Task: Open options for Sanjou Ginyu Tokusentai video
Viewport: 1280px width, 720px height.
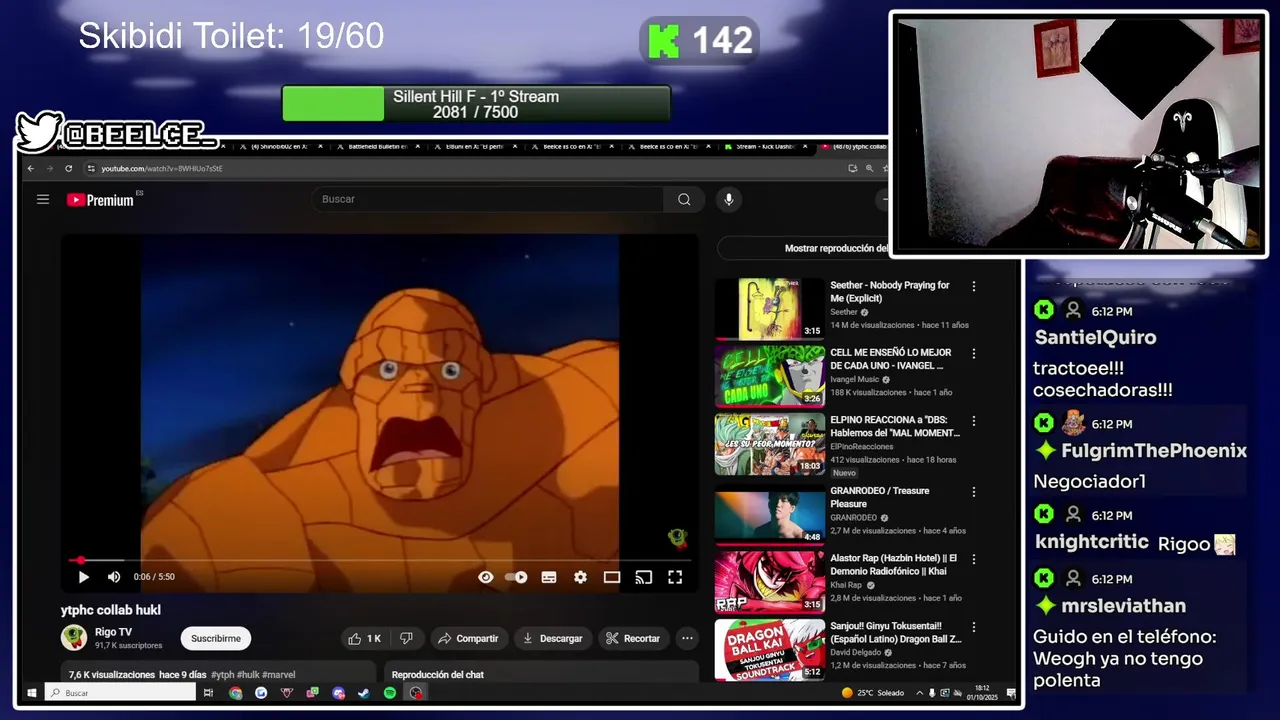Action: click(x=974, y=627)
